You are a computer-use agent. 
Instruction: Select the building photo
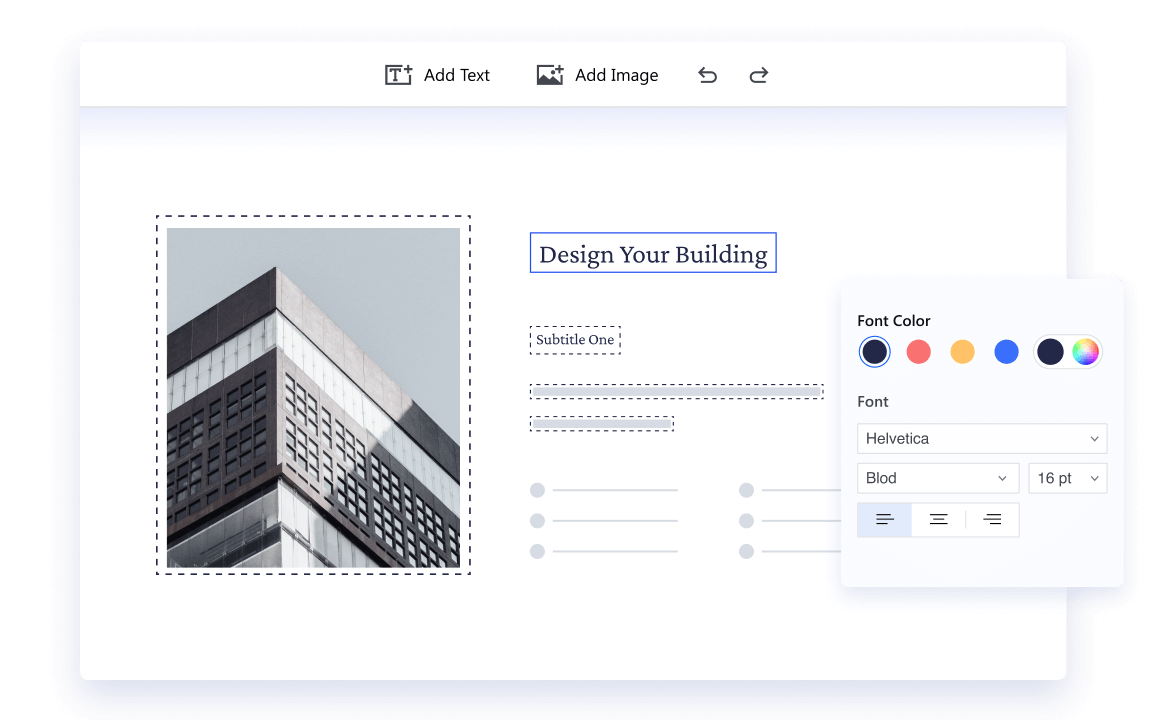[x=313, y=397]
